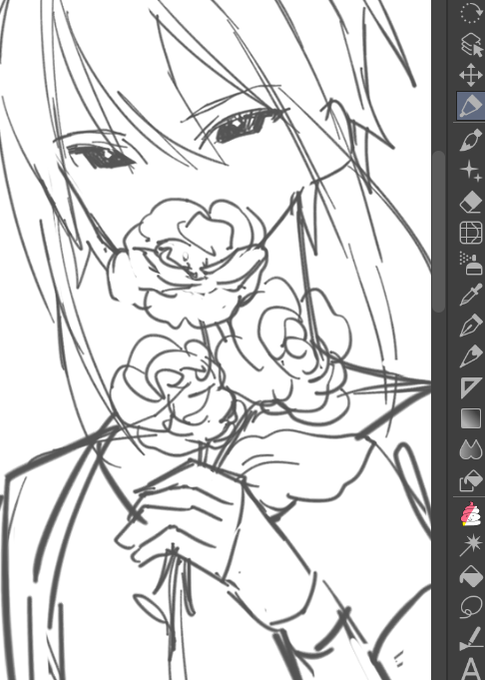
Task: Select the Blend droplets tool
Action: (470, 450)
